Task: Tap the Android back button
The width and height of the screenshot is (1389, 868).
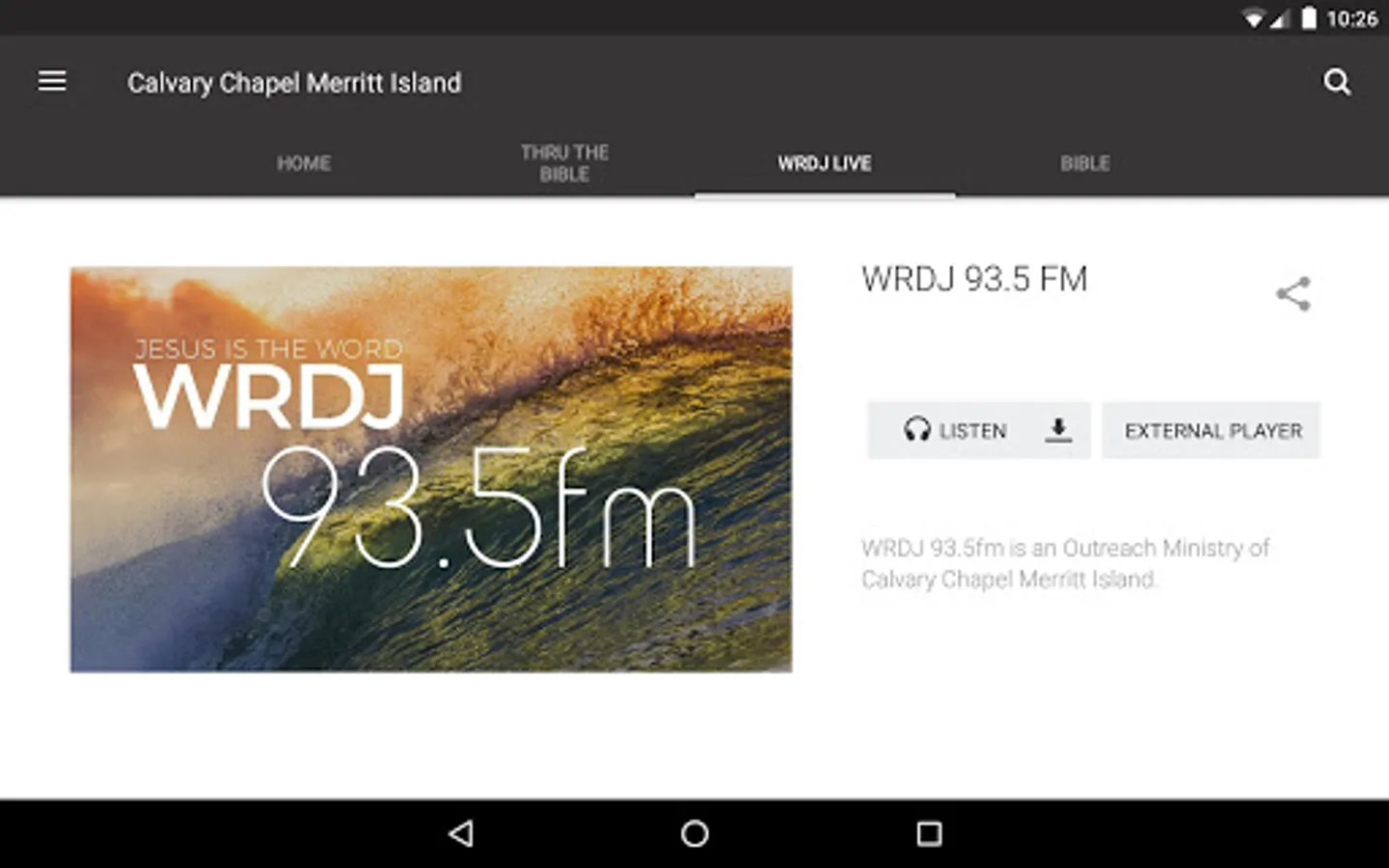Action: coord(461,833)
